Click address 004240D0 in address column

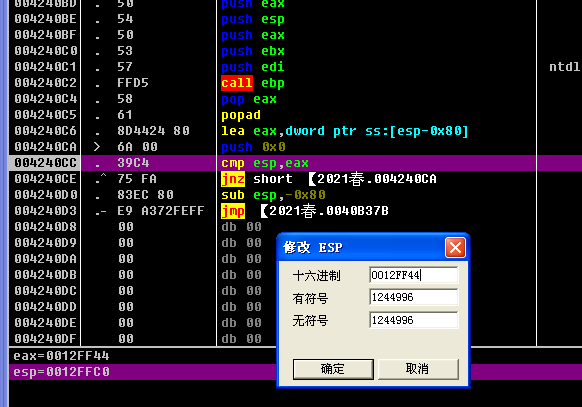coord(46,195)
